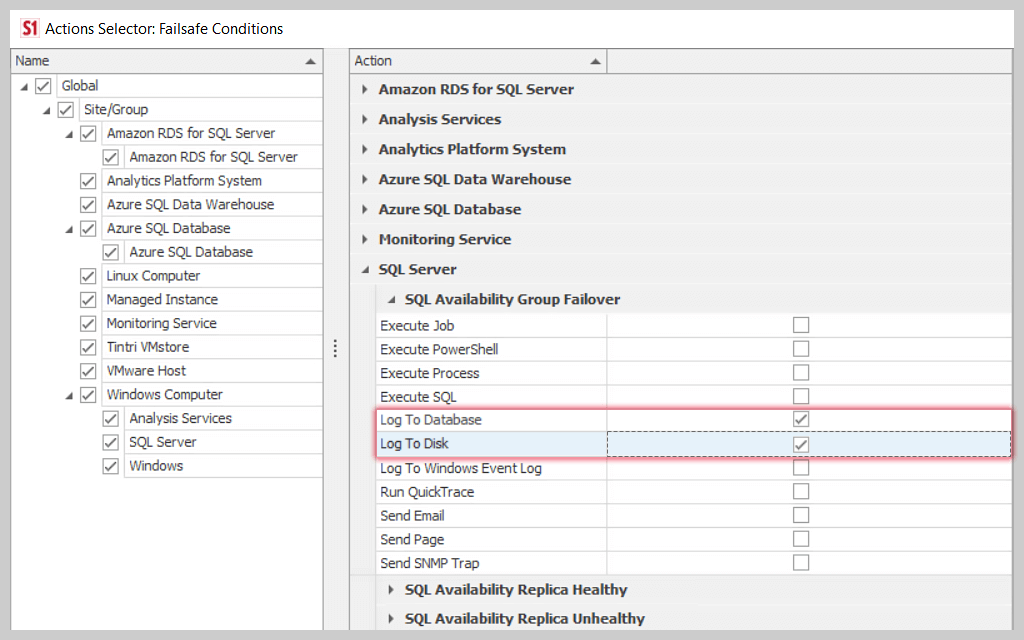The height and width of the screenshot is (640, 1024).
Task: Check the Send Email action
Action: click(x=800, y=515)
